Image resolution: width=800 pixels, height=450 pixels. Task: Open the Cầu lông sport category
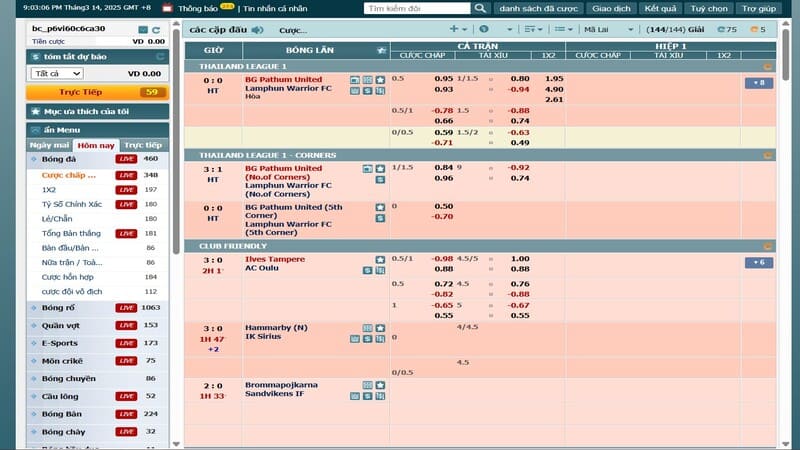tap(97, 396)
